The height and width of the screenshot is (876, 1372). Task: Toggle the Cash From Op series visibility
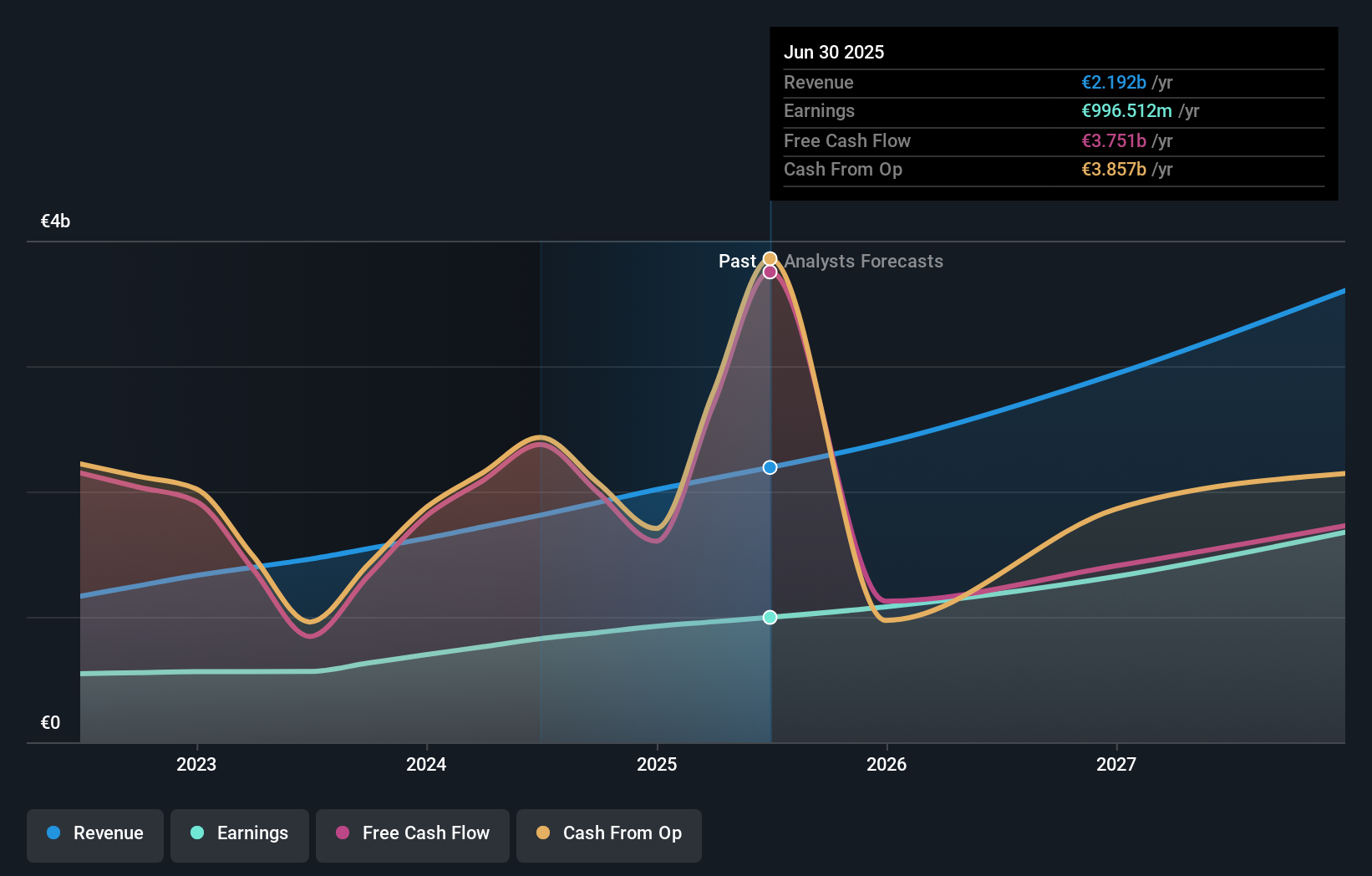pos(609,833)
